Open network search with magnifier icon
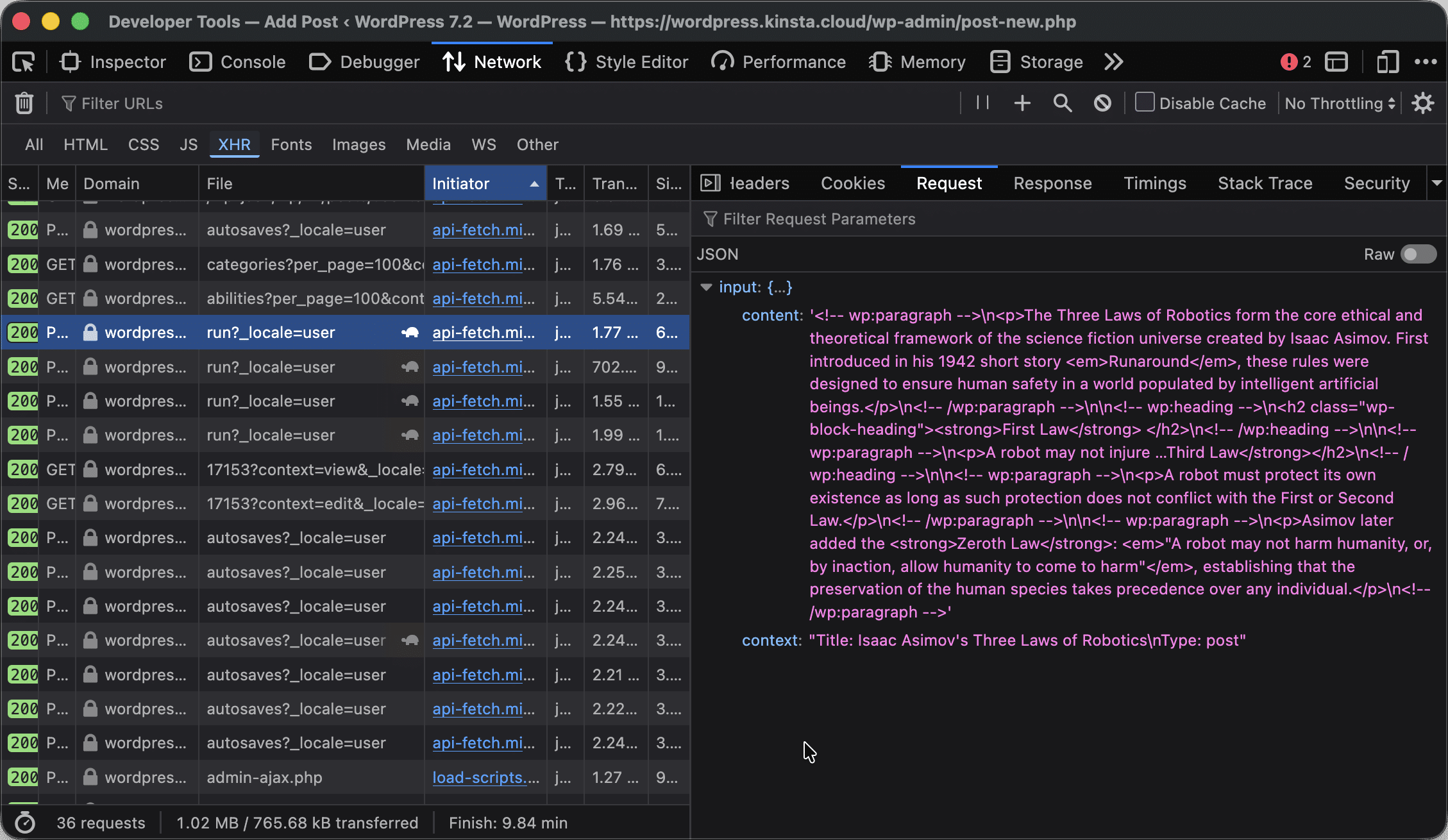1448x840 pixels. 1063,103
